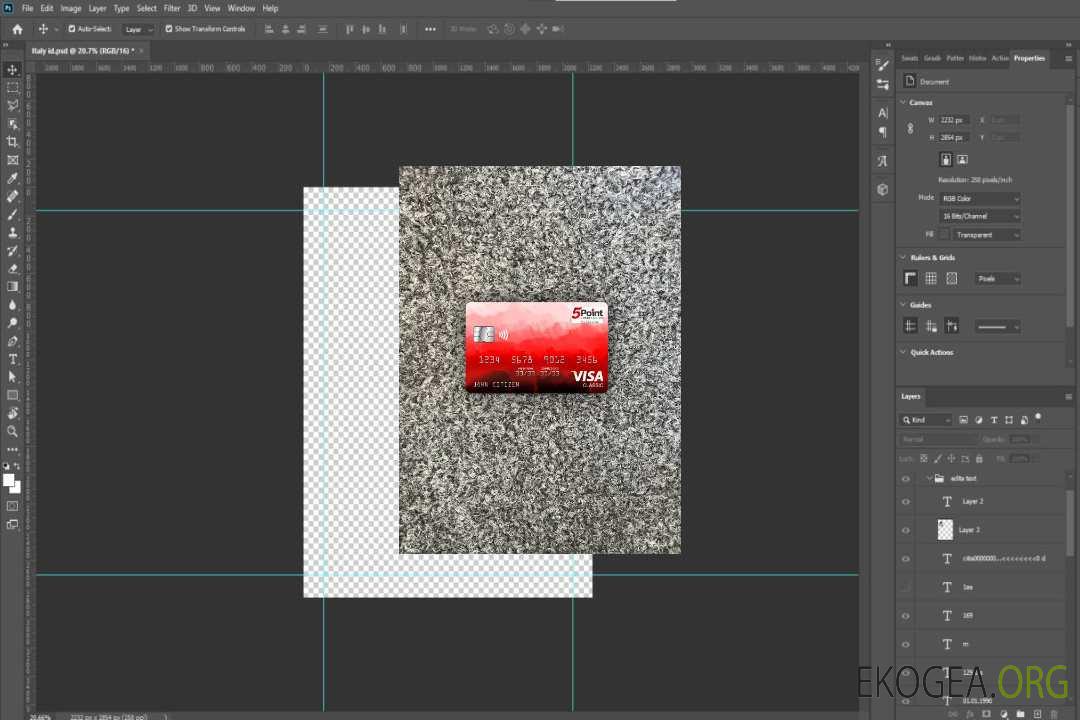Image resolution: width=1080 pixels, height=720 pixels.
Task: Select the Eyedropper tool in left toolbar
Action: 13,178
